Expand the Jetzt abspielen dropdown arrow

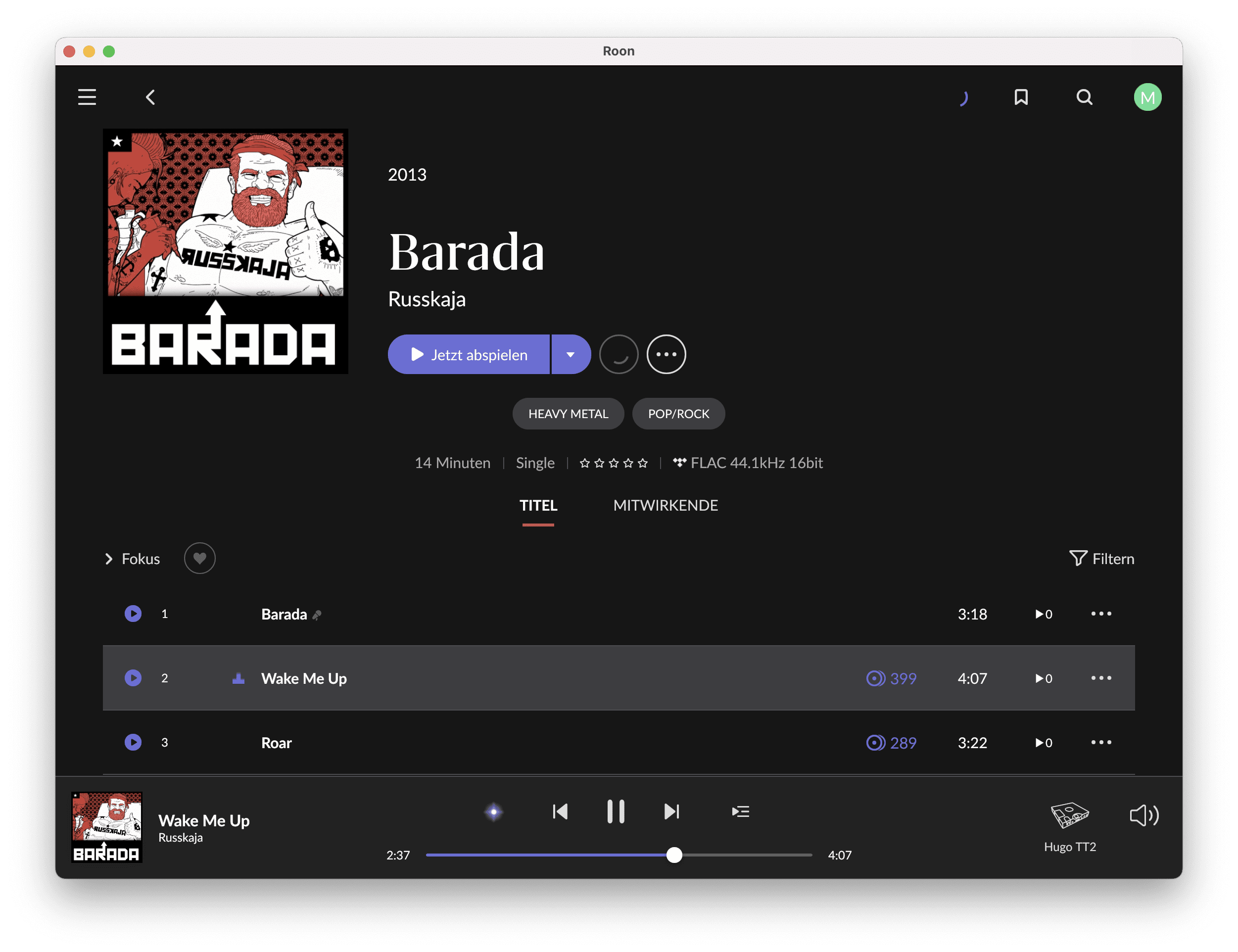[571, 355]
